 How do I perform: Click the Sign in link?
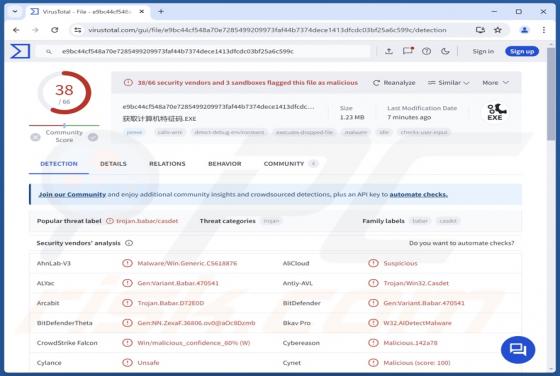(483, 51)
